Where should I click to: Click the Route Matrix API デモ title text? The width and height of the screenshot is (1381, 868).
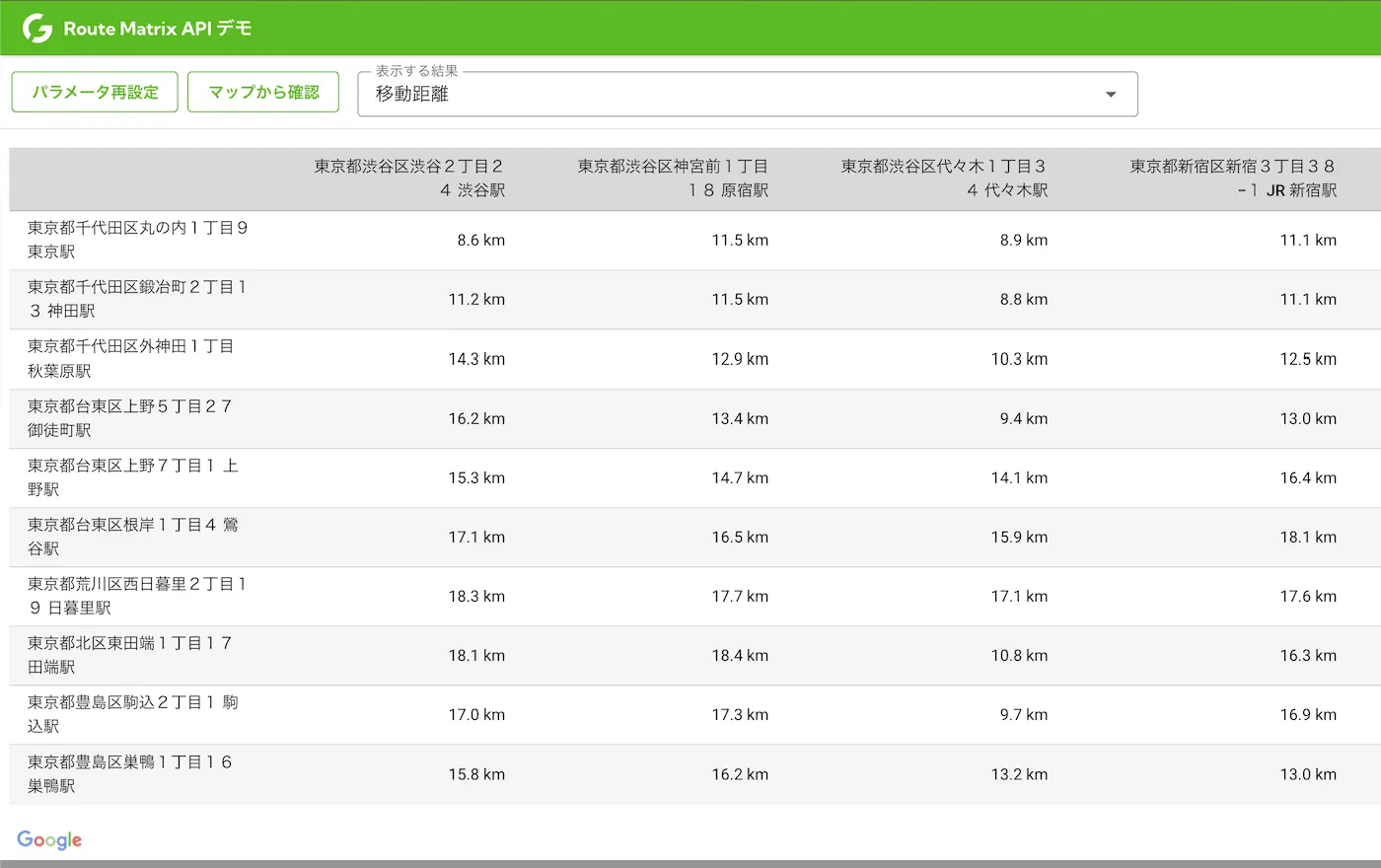click(x=158, y=29)
